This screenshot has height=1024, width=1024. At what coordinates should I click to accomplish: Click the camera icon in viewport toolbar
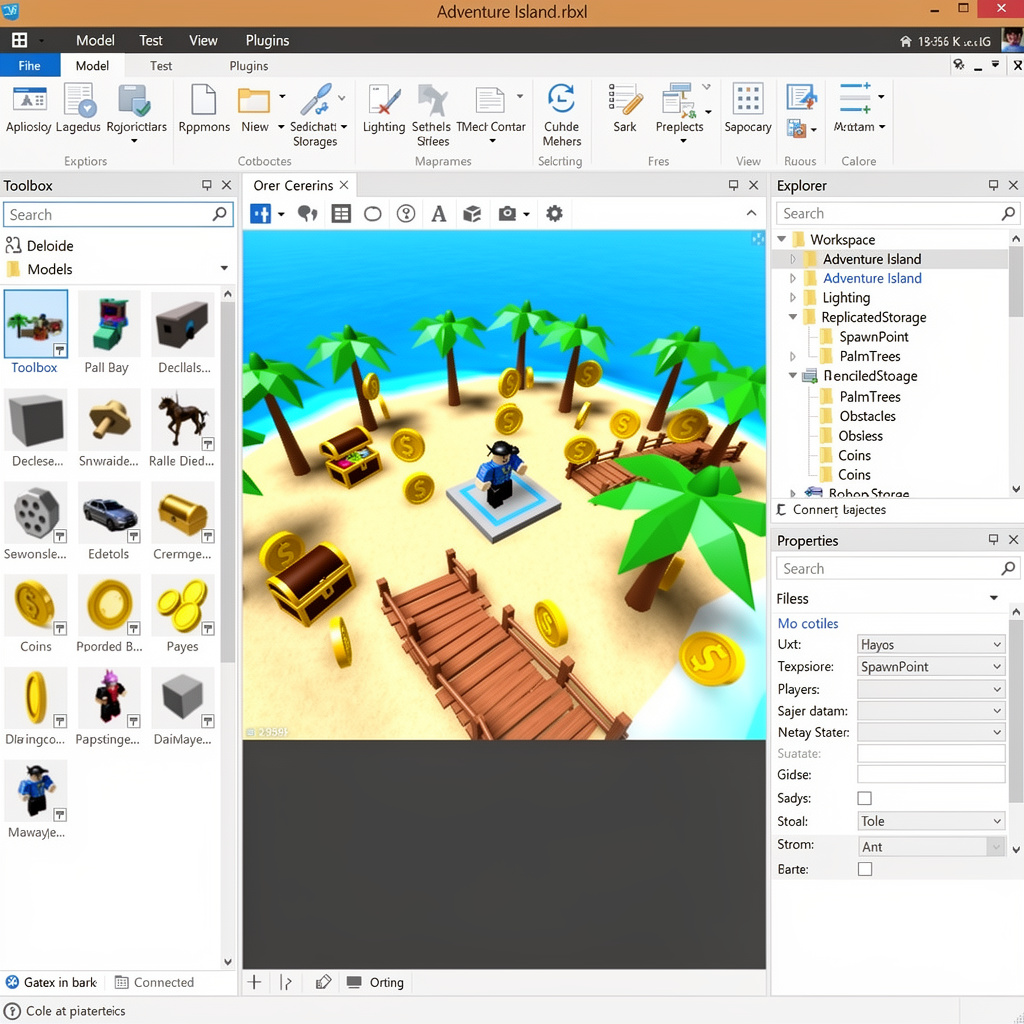click(507, 214)
